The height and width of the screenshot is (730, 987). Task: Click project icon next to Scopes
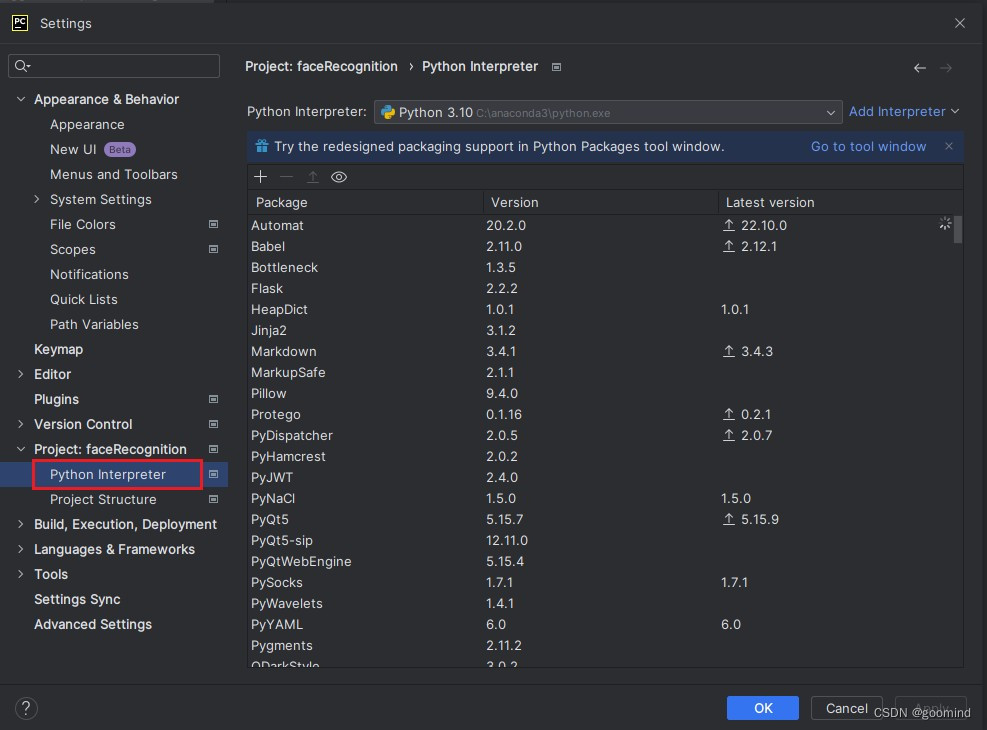point(213,249)
